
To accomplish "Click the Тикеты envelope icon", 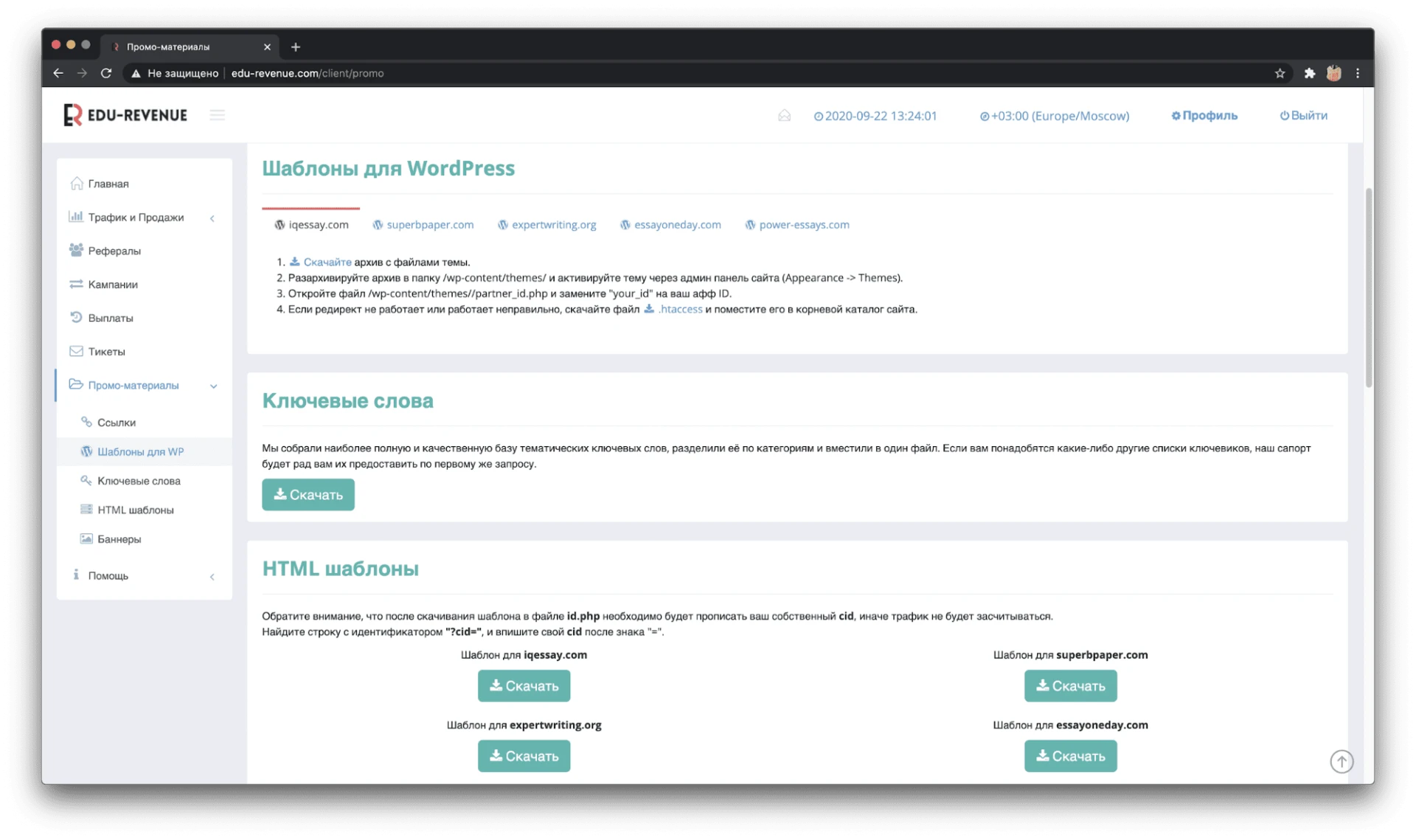I will 76,351.
